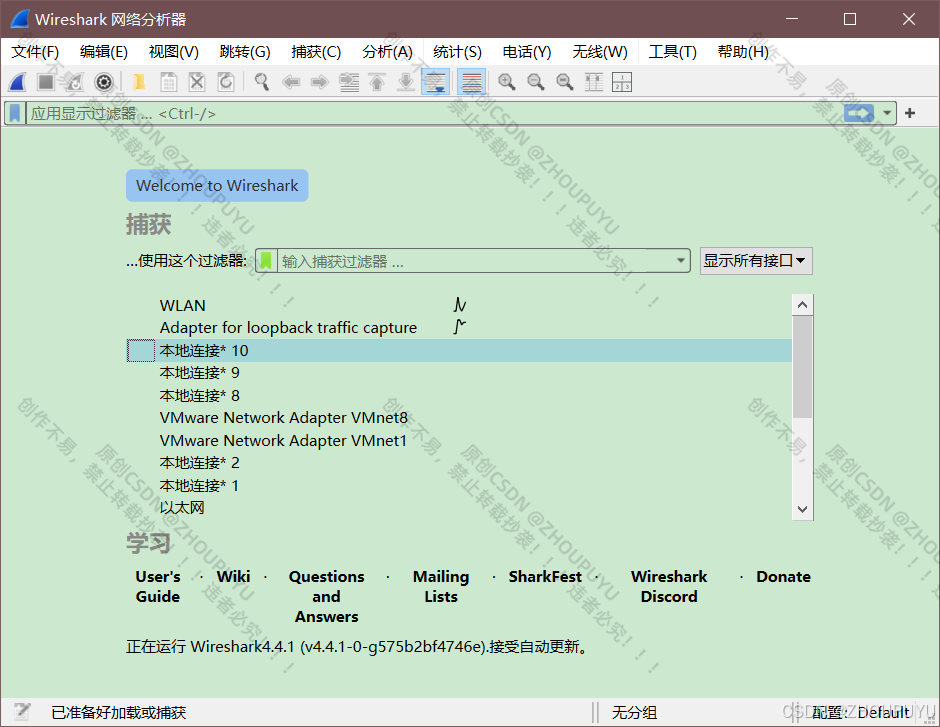Screen dimensions: 940x727
Task: Select the 以太网 interface
Action: coord(459,508)
